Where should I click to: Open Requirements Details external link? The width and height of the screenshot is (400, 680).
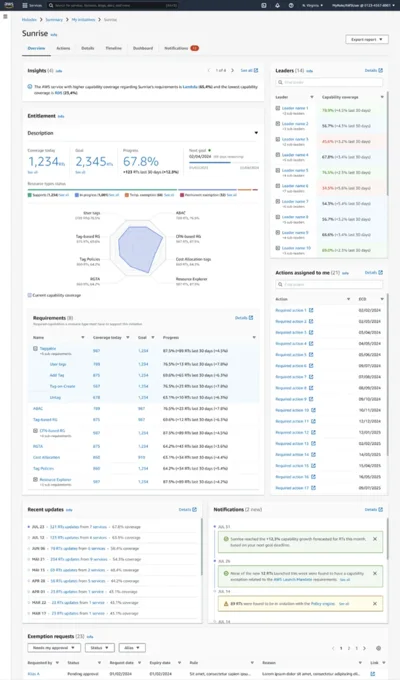tap(244, 318)
